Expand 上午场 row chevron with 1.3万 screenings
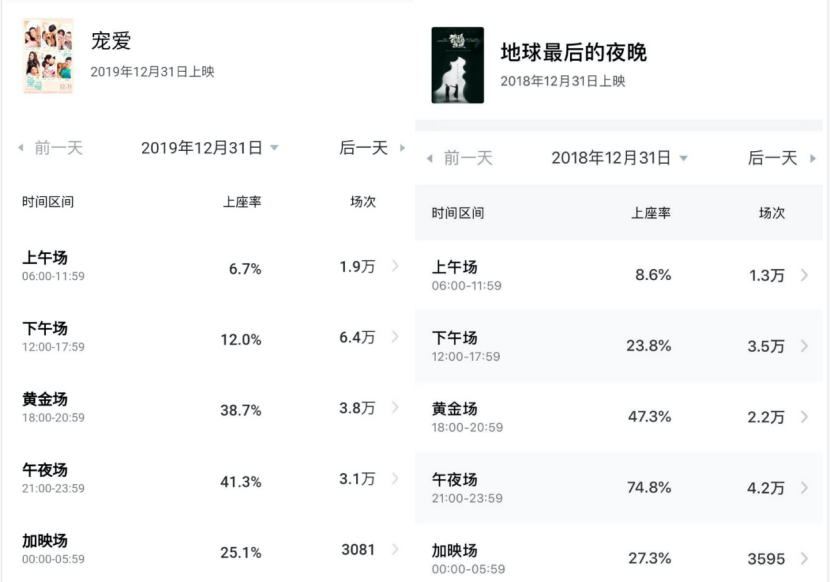Image resolution: width=830 pixels, height=582 pixels. tap(805, 275)
